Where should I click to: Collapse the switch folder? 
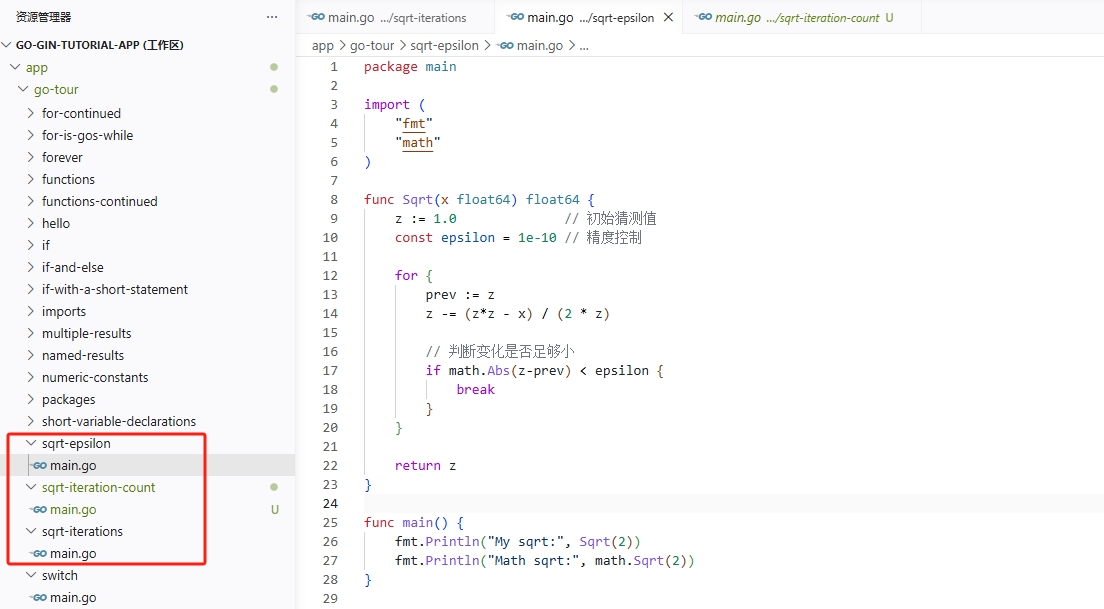[30, 575]
